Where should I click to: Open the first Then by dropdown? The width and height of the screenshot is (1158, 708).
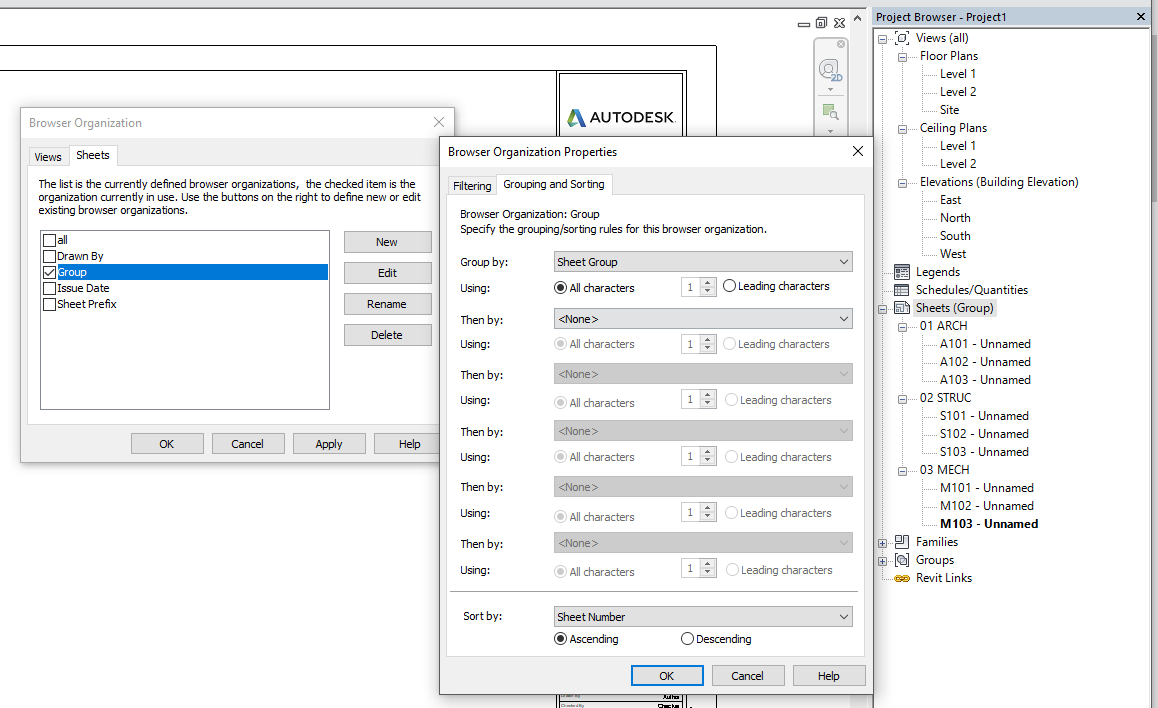703,319
